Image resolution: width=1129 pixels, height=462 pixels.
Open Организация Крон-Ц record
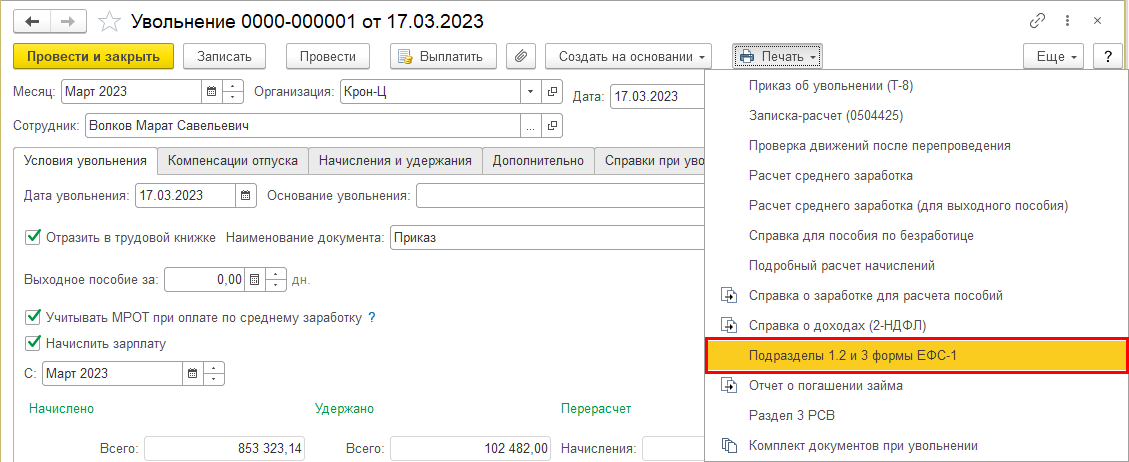pos(552,92)
